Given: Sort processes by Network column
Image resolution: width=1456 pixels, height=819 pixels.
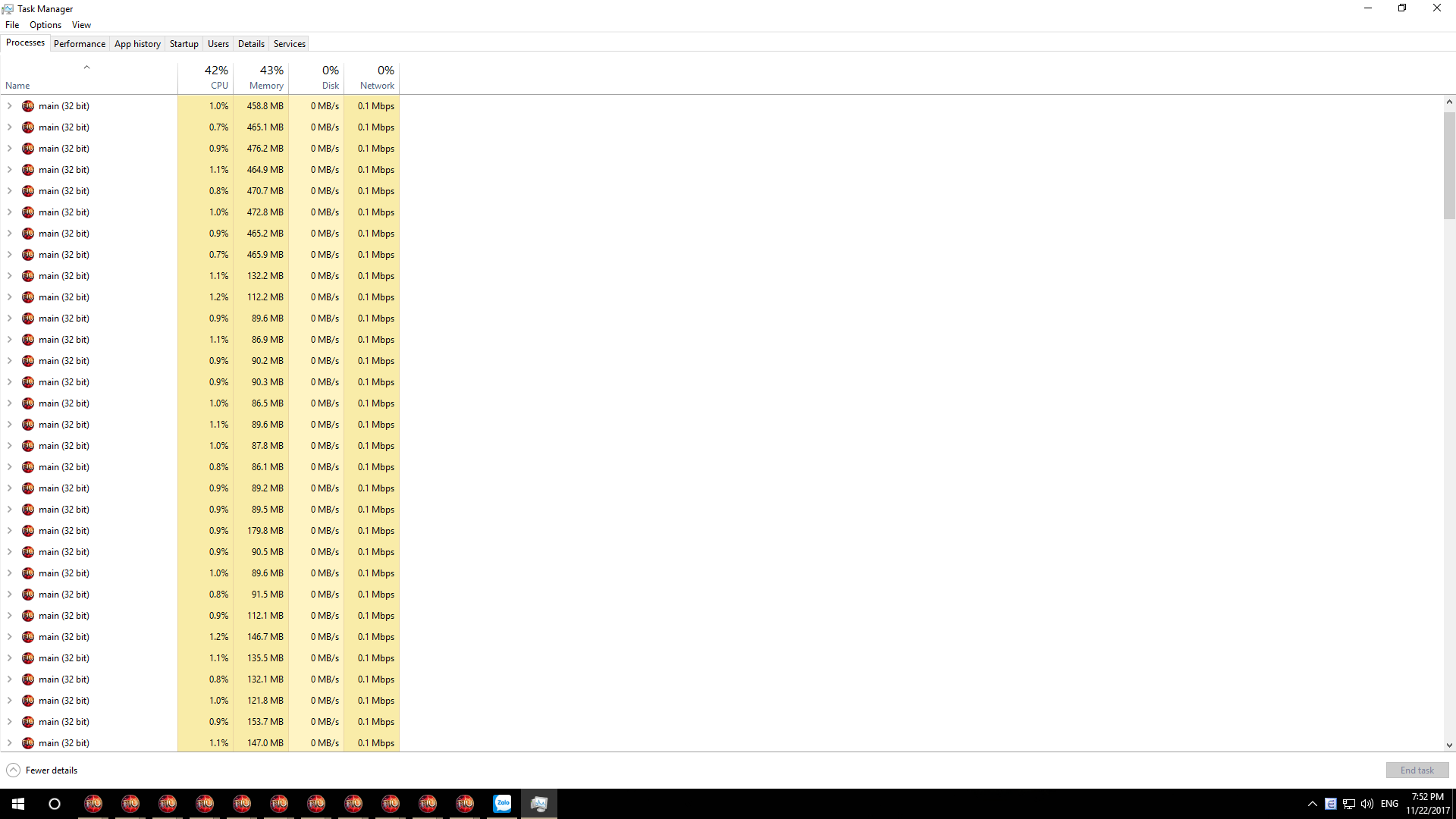Looking at the screenshot, I should click(372, 77).
